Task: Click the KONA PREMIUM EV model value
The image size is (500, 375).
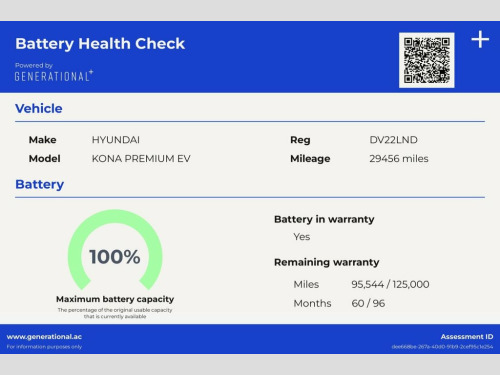Action: coord(141,159)
